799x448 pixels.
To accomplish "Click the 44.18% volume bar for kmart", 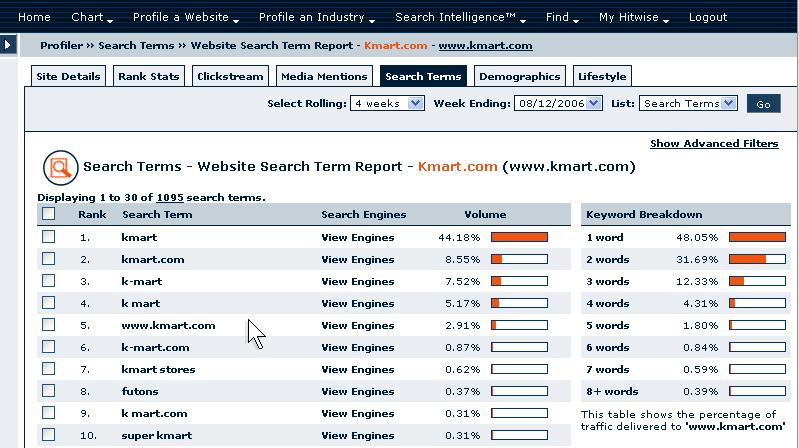I will (519, 237).
